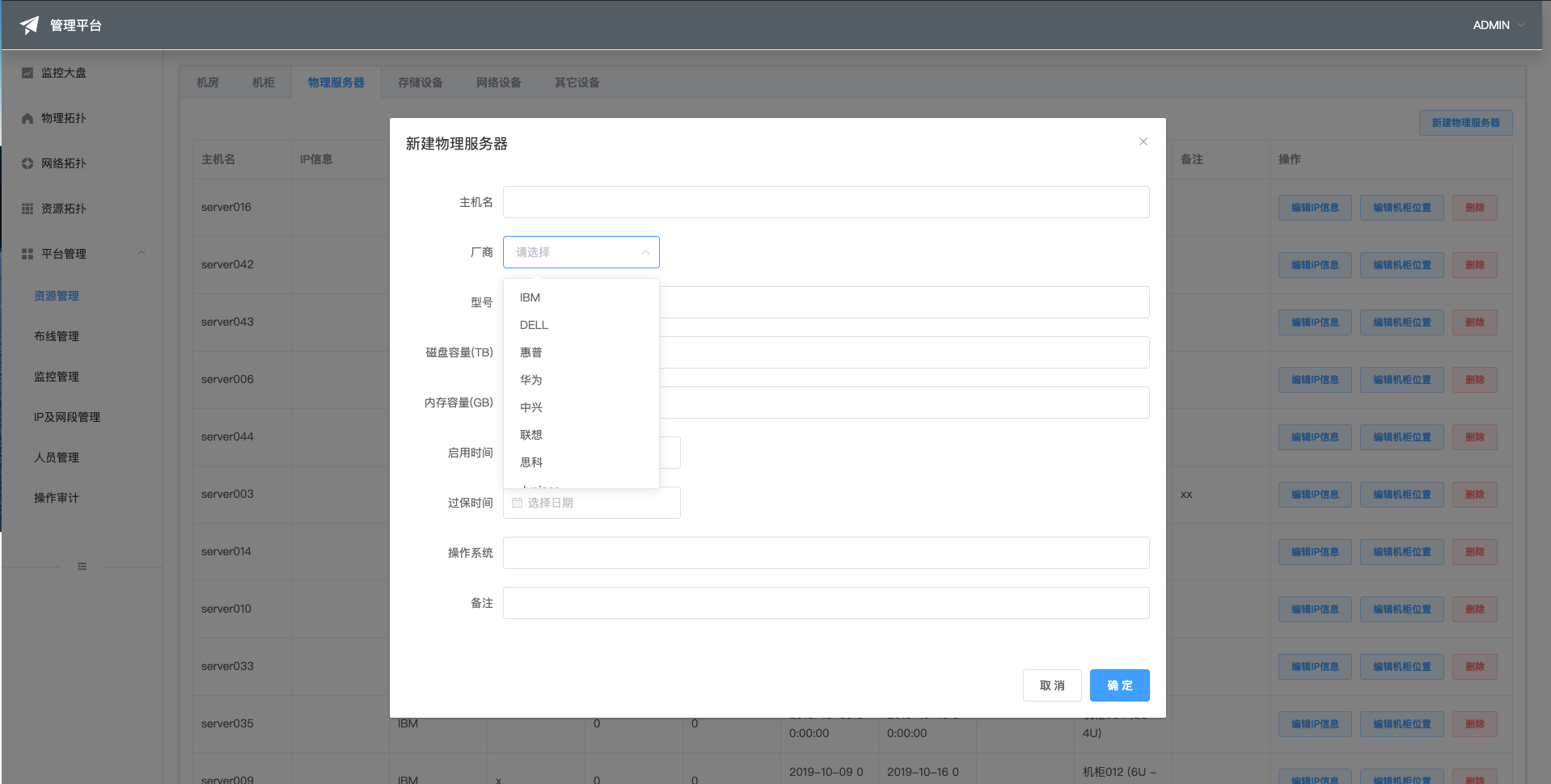
Task: Open the 存储设备 tab
Action: (421, 82)
